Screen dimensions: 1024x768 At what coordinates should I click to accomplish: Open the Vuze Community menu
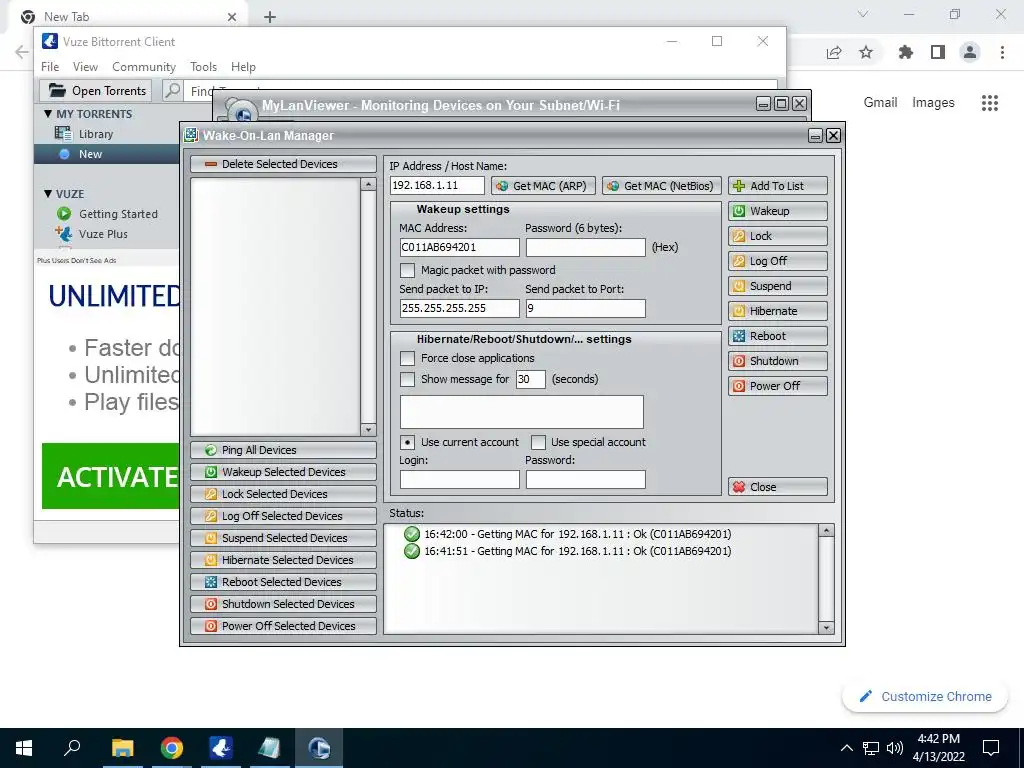click(144, 67)
